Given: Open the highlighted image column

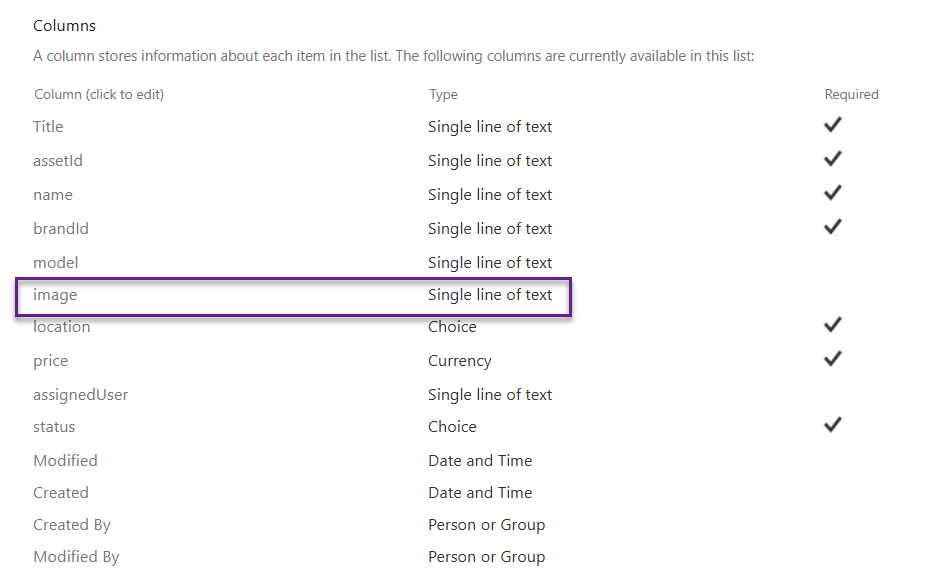Looking at the screenshot, I should point(55,295).
